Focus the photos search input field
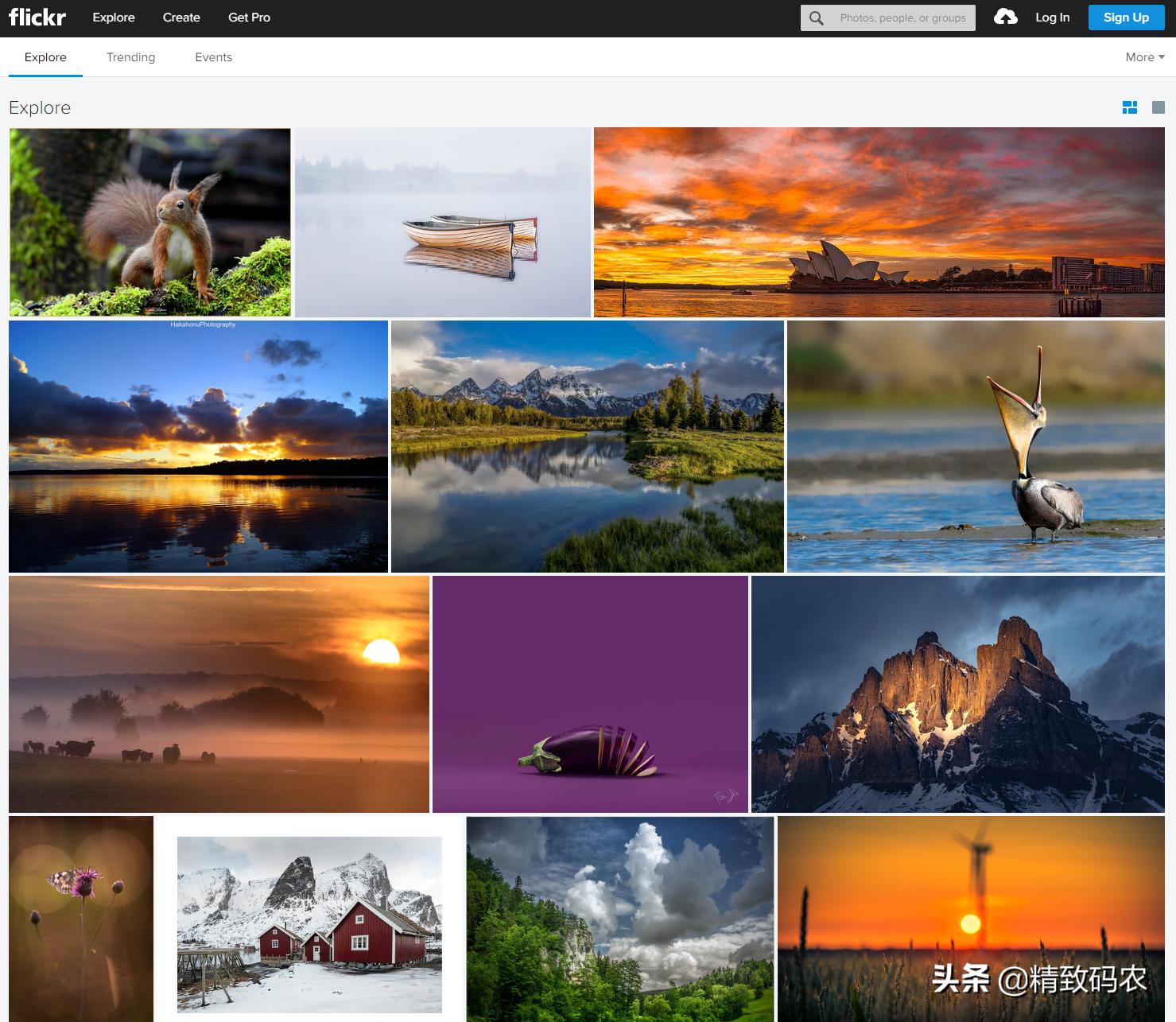1176x1022 pixels. 902,17
